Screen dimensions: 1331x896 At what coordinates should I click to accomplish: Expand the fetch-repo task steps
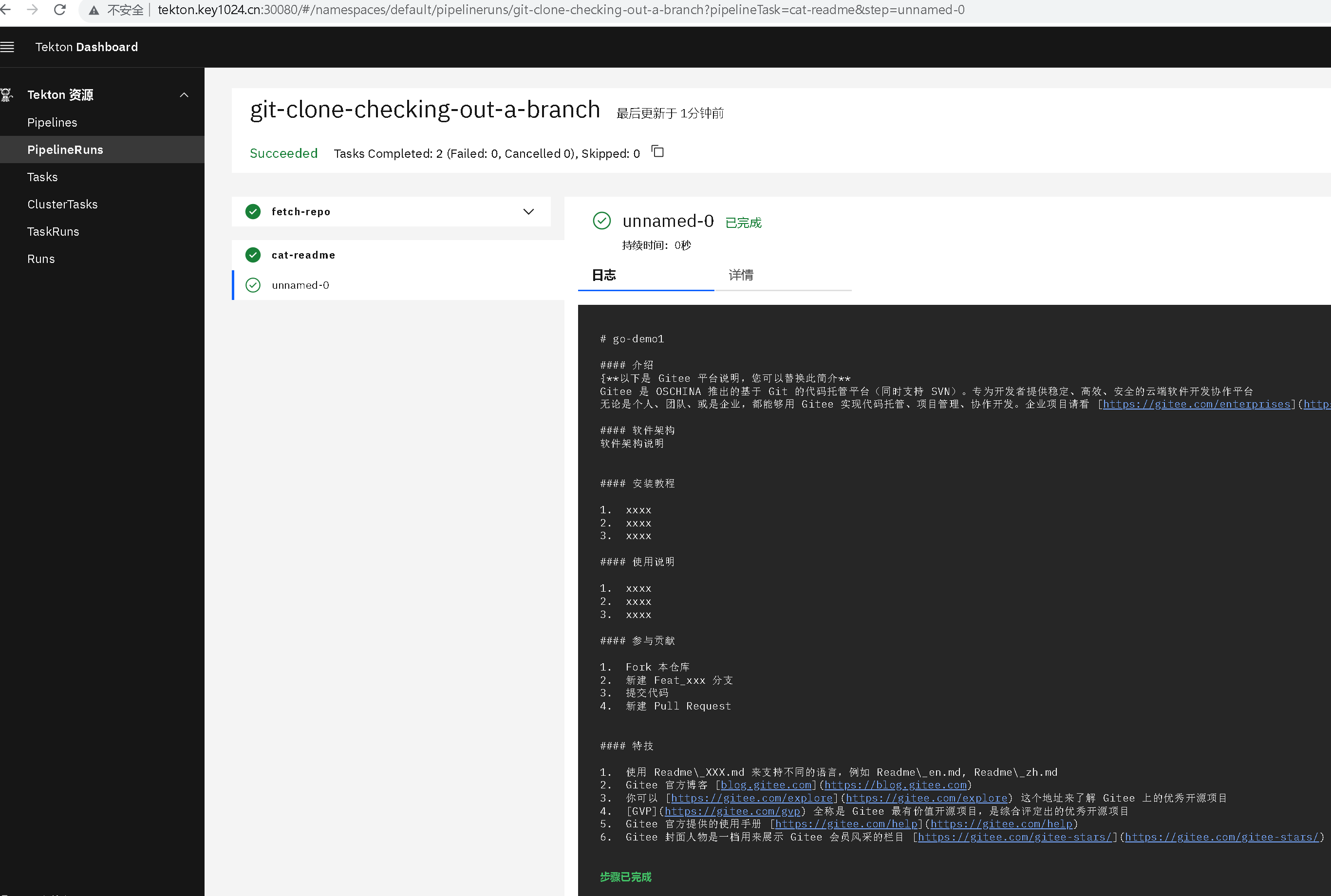pyautogui.click(x=528, y=212)
